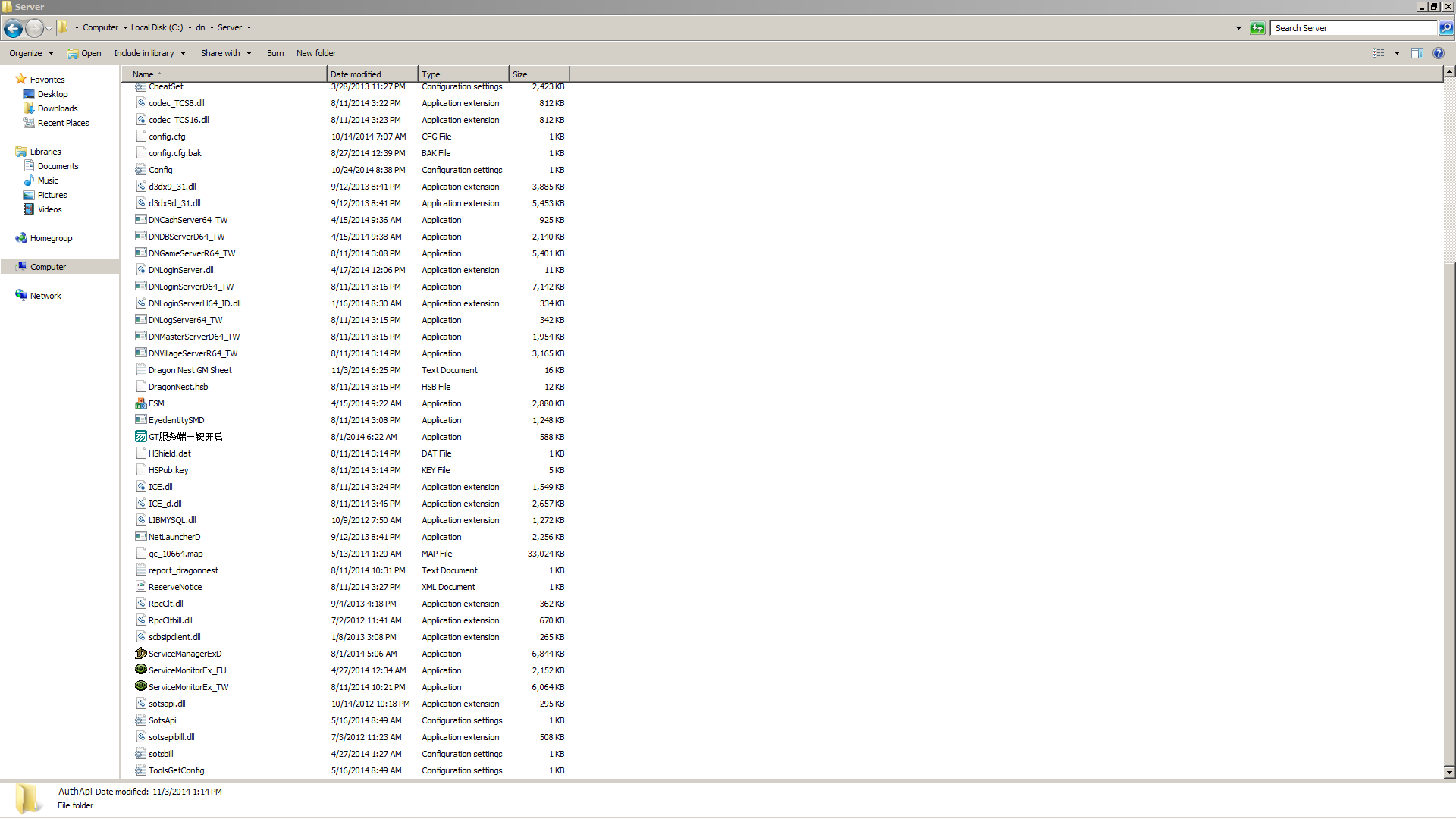Open the Share with dropdown
Viewport: 1456px width, 819px height.
226,53
